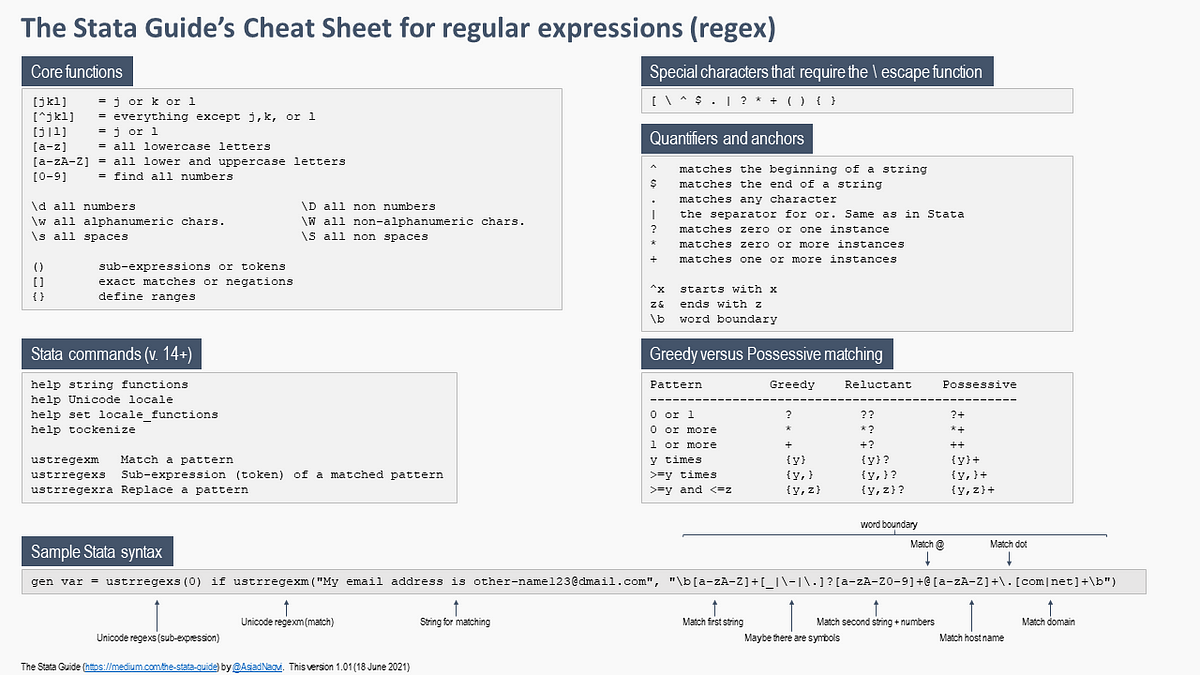Click the '^x starts with x' line
This screenshot has width=1200, height=675.
713,289
